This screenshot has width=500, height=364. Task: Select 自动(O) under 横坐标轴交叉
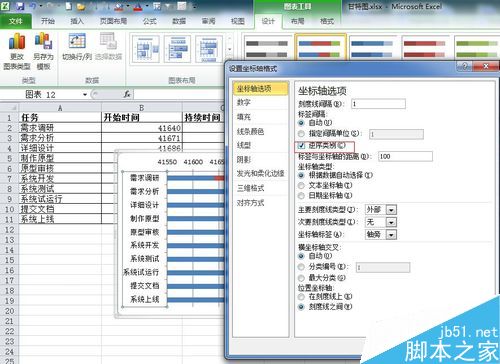point(301,256)
